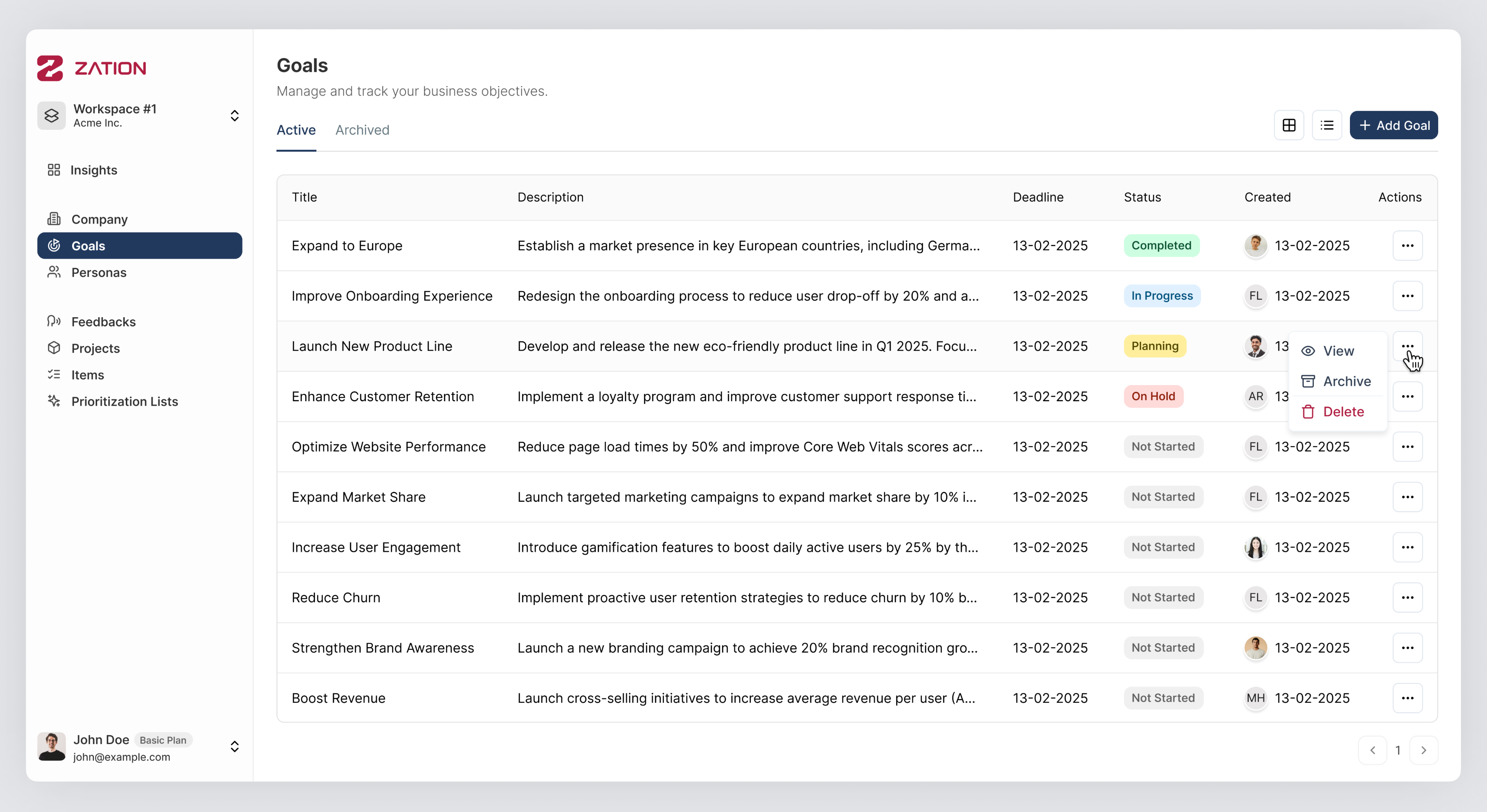Open actions menu for Expand to Europe

point(1407,245)
